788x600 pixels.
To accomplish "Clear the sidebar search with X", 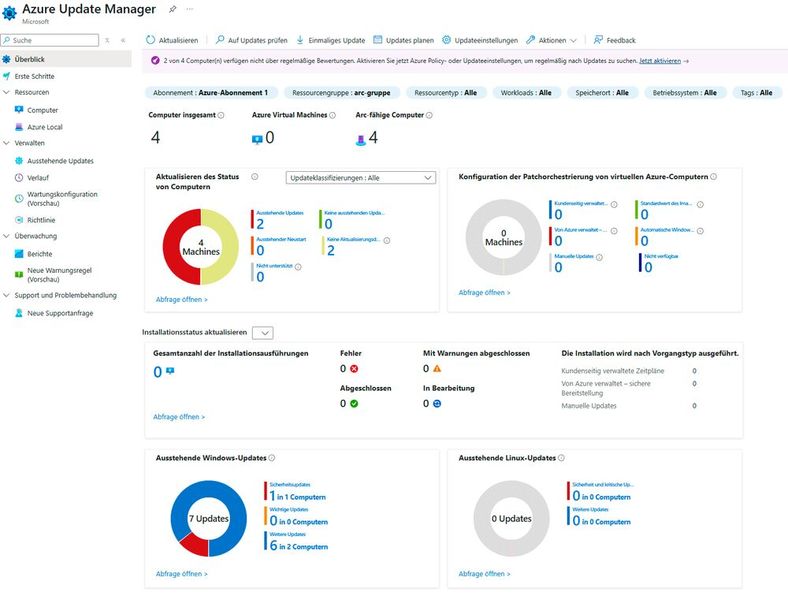I will point(107,40).
